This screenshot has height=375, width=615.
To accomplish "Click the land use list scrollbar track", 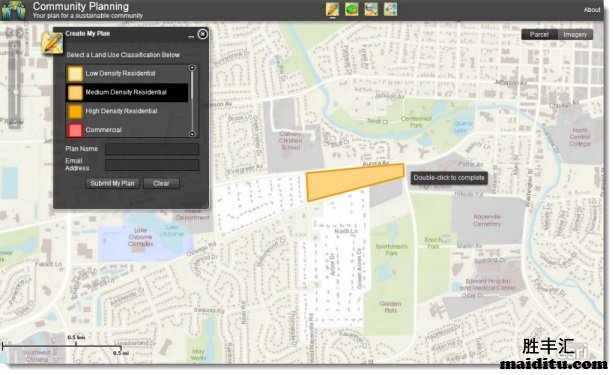I will (x=192, y=101).
